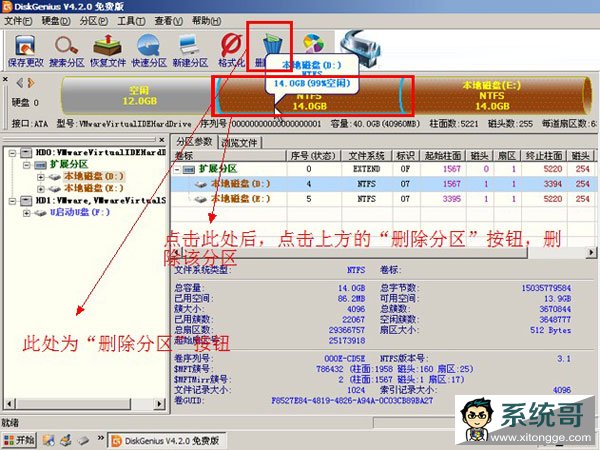Click the 保存更改 (Save changes) toolbar icon

coord(26,51)
